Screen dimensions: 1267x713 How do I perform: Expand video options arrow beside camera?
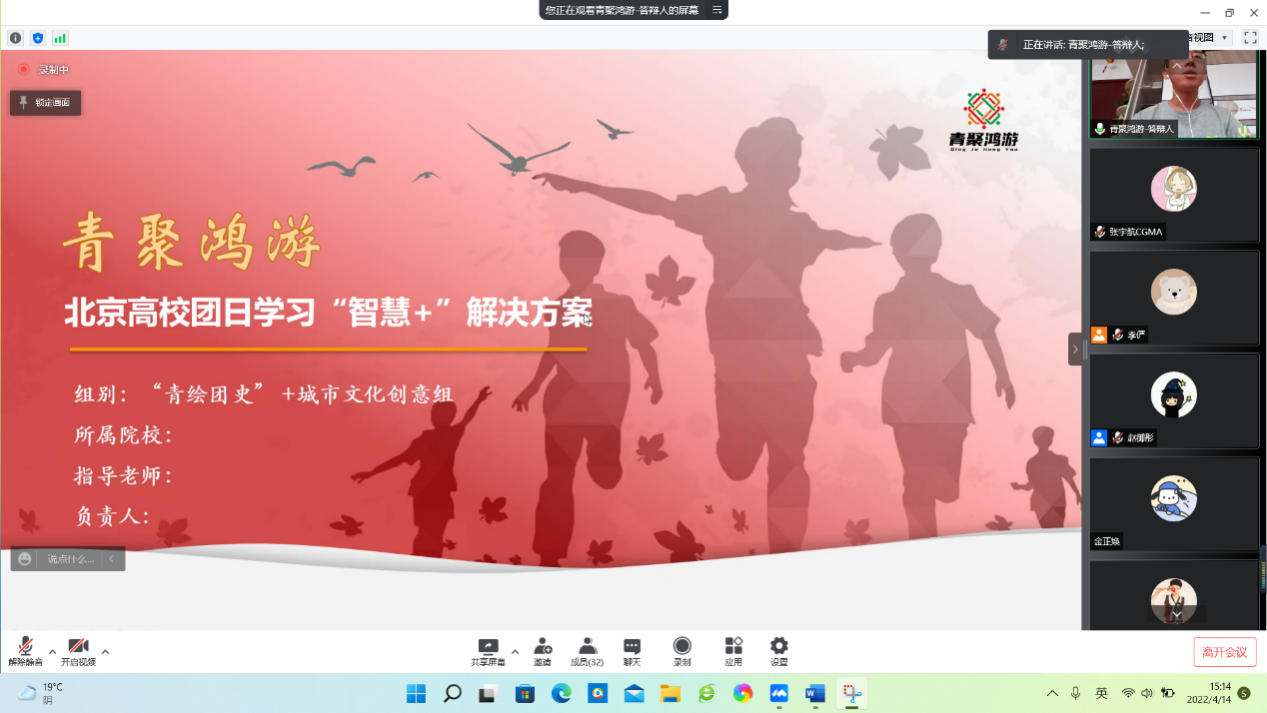105,651
